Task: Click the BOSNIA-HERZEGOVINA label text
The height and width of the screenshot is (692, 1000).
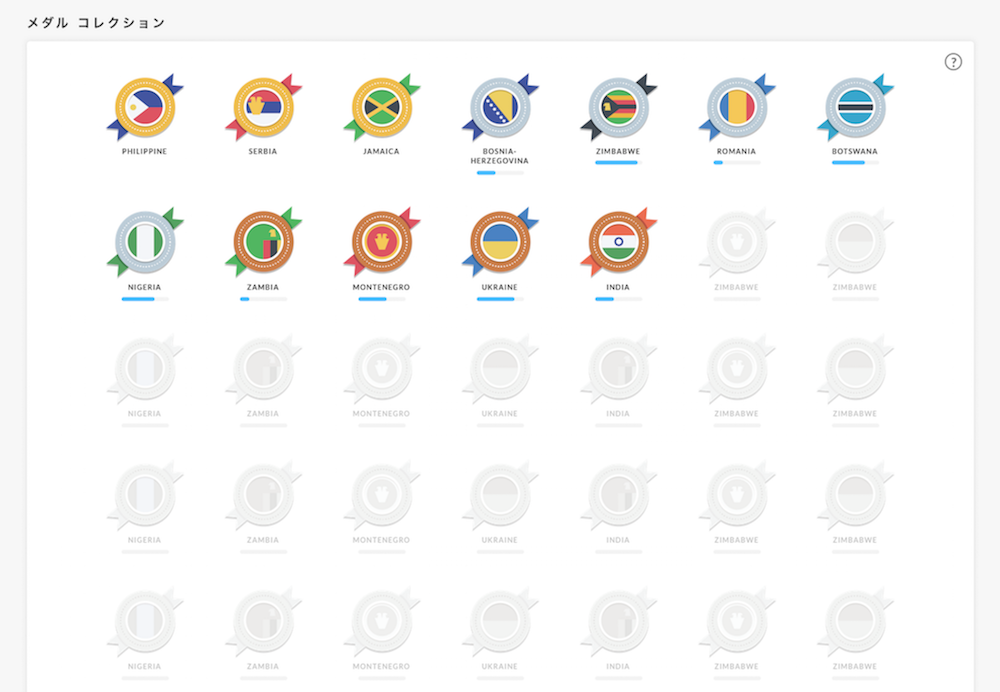Action: [x=500, y=156]
